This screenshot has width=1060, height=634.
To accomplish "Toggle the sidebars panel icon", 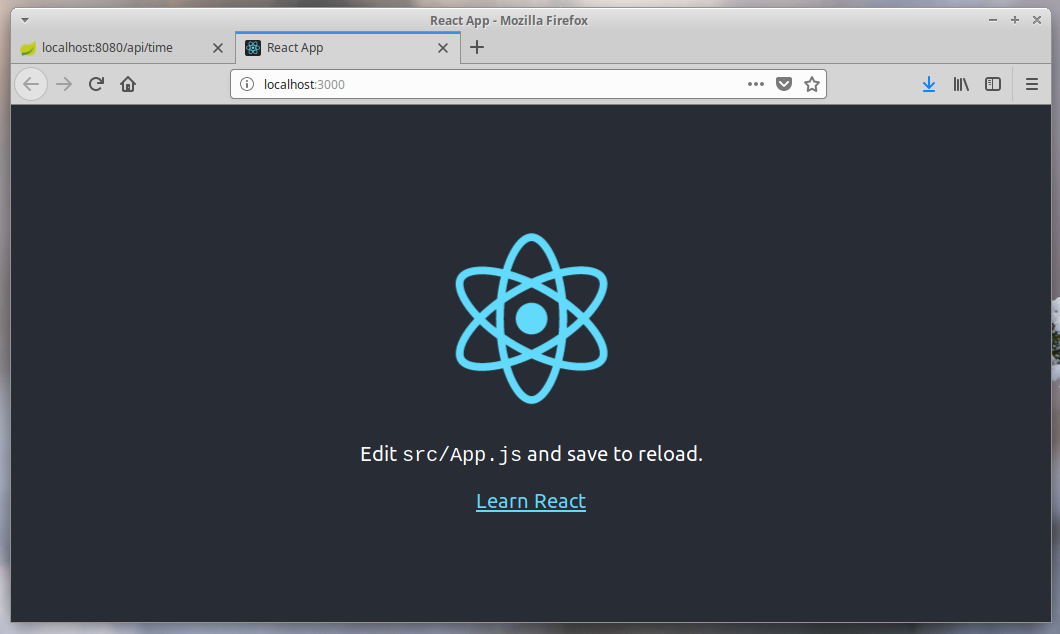I will (x=993, y=84).
